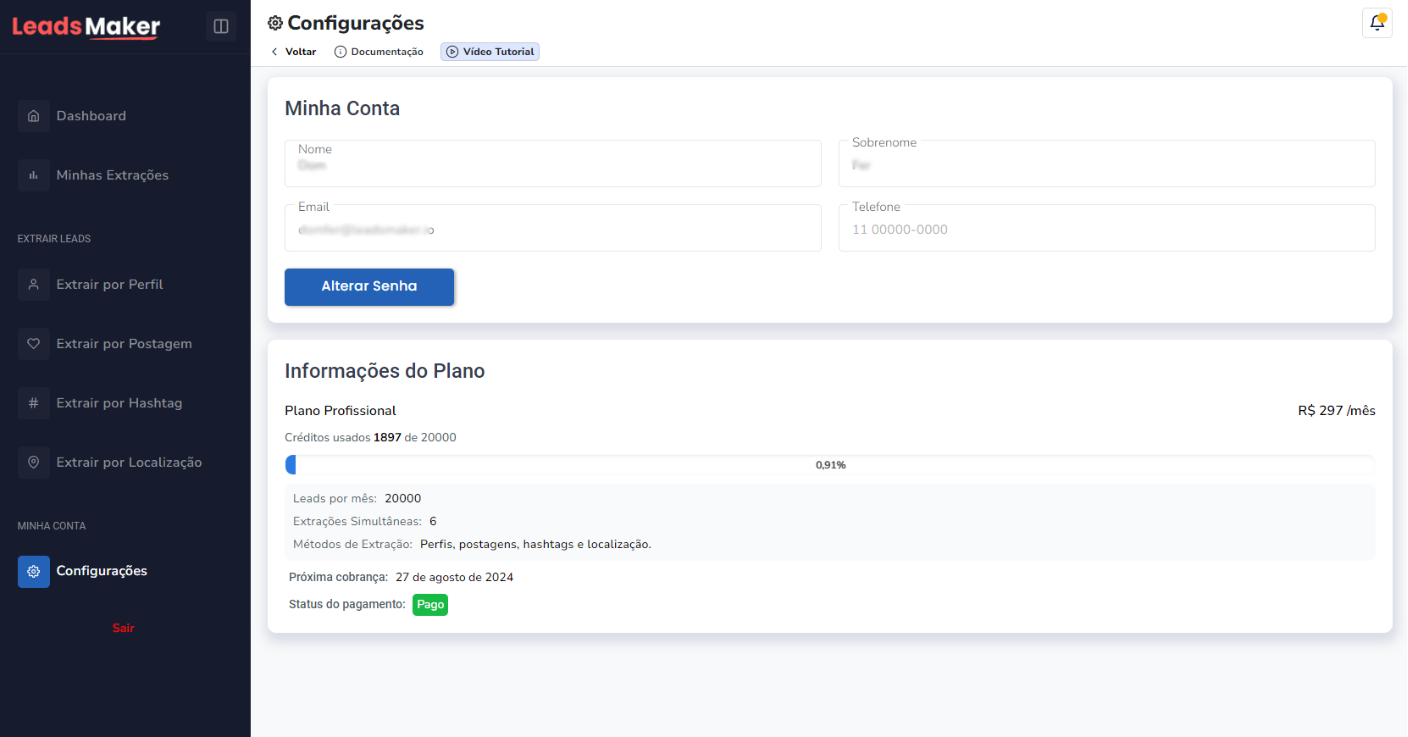The image size is (1408, 737).
Task: Open the Dashboard from the sidebar
Action: click(33, 115)
